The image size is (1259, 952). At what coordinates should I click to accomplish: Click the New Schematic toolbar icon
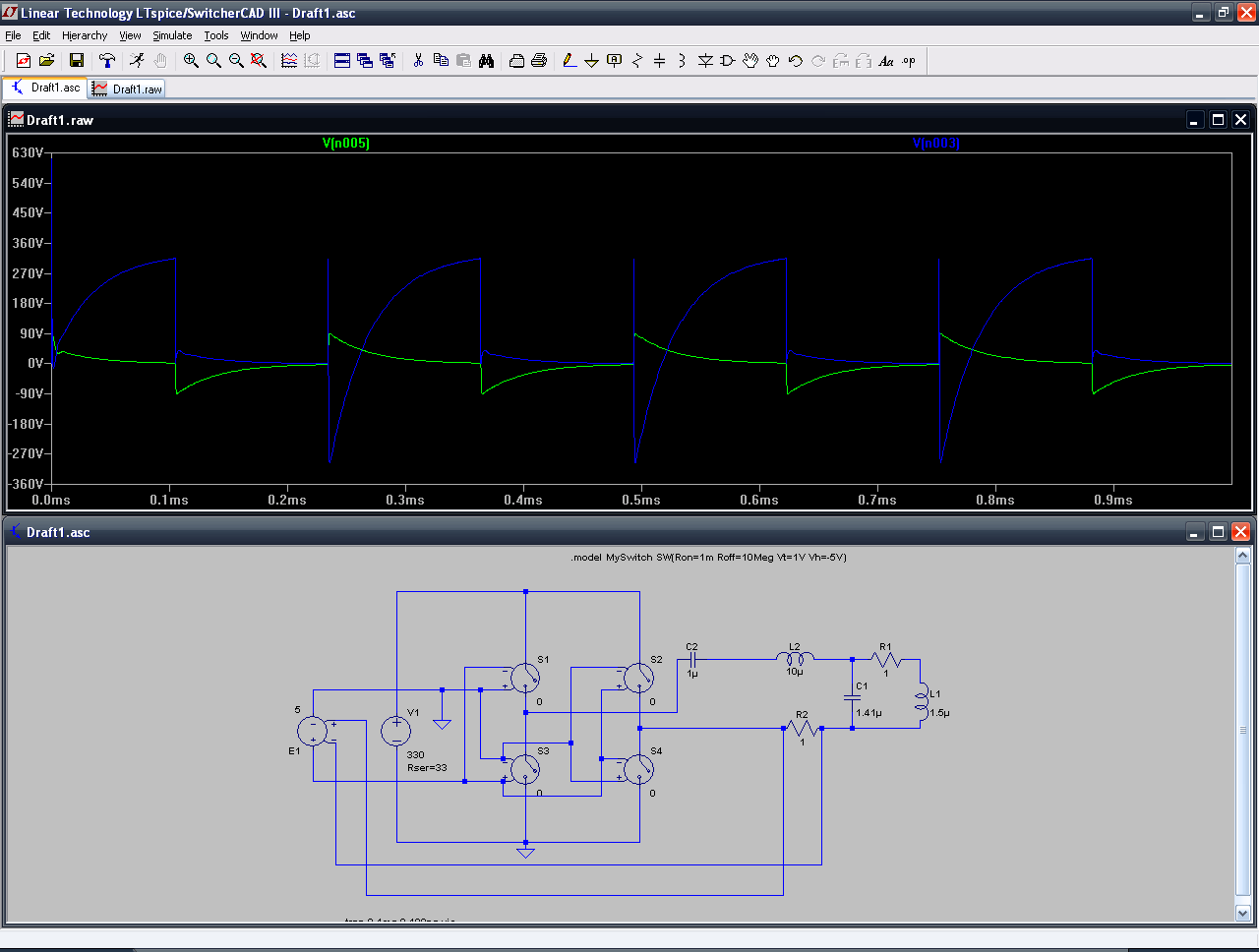pos(24,61)
